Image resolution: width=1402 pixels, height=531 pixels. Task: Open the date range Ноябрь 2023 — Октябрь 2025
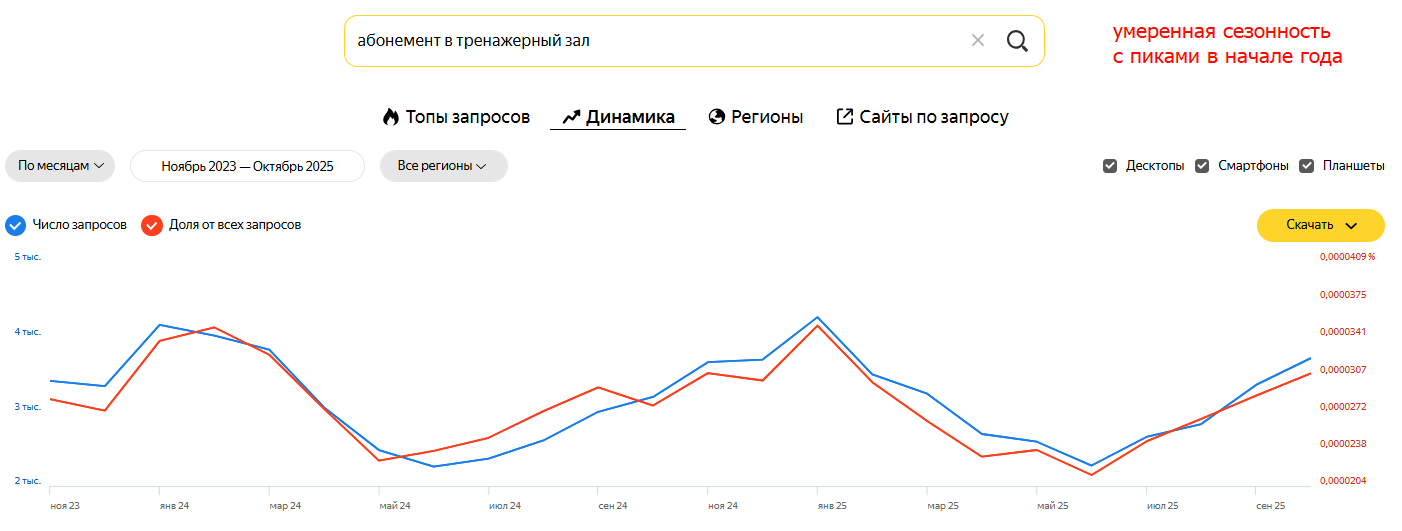click(x=247, y=166)
